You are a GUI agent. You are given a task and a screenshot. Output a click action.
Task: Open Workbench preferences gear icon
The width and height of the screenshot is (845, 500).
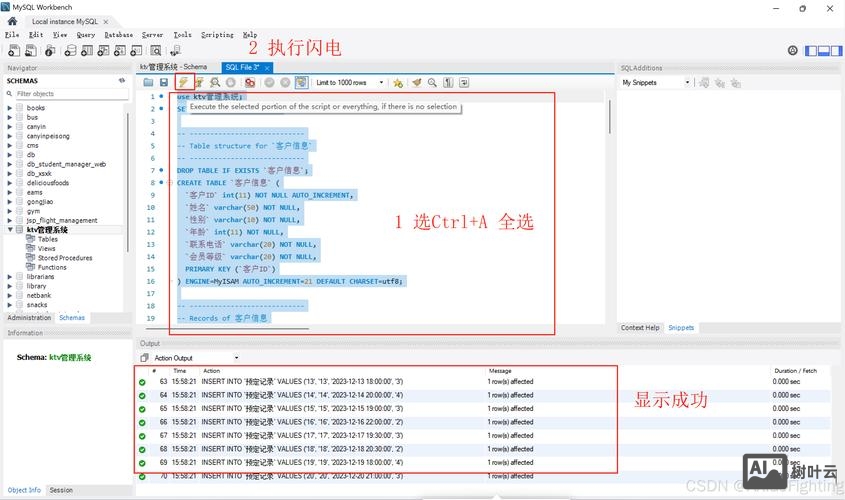[792, 51]
